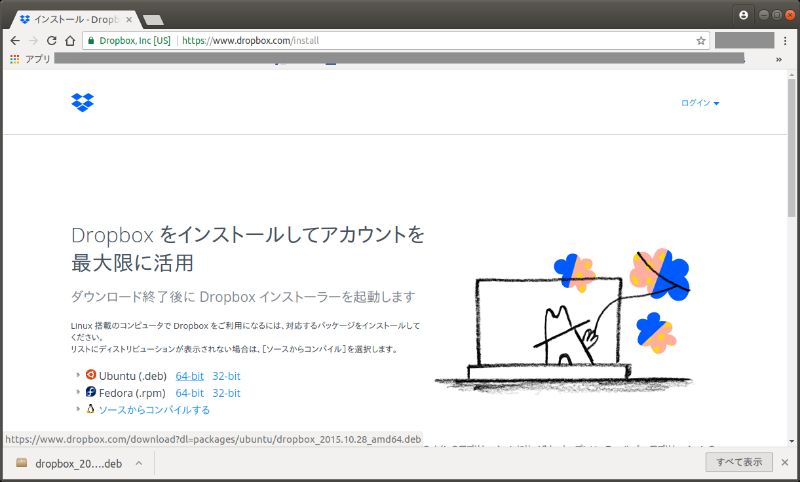Close the インストール - Dropbox tab

(129, 19)
